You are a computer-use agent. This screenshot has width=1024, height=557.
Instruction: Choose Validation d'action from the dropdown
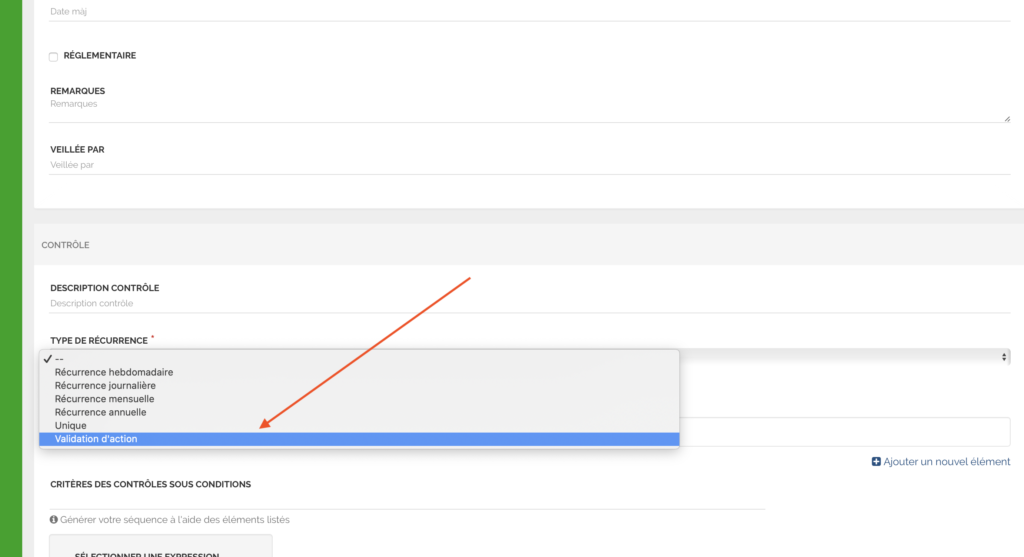pos(96,439)
